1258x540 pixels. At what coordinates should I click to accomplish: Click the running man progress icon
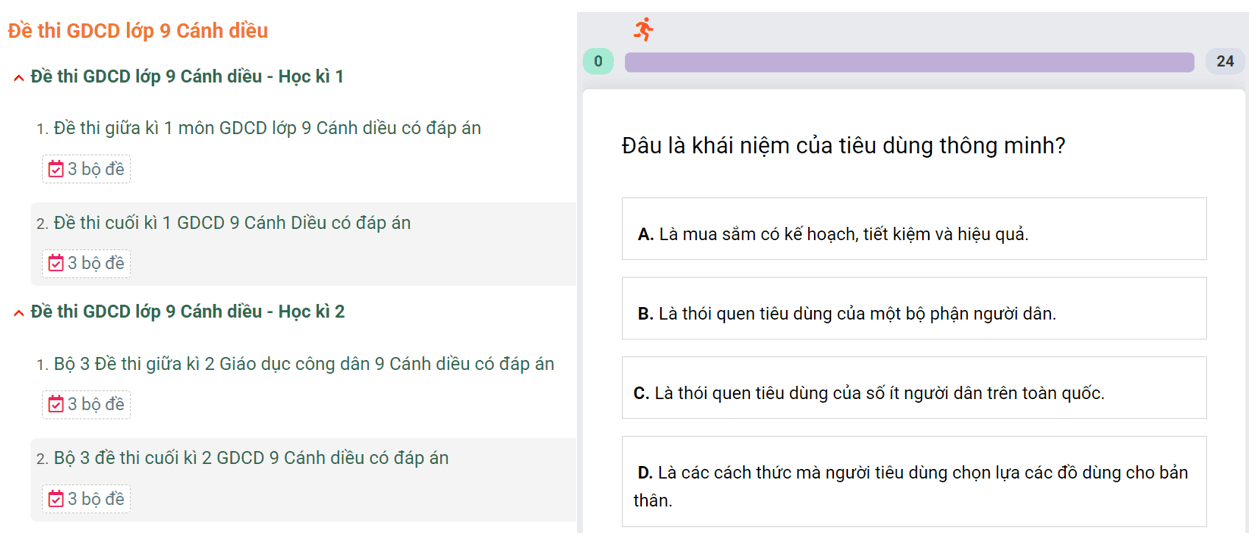644,29
